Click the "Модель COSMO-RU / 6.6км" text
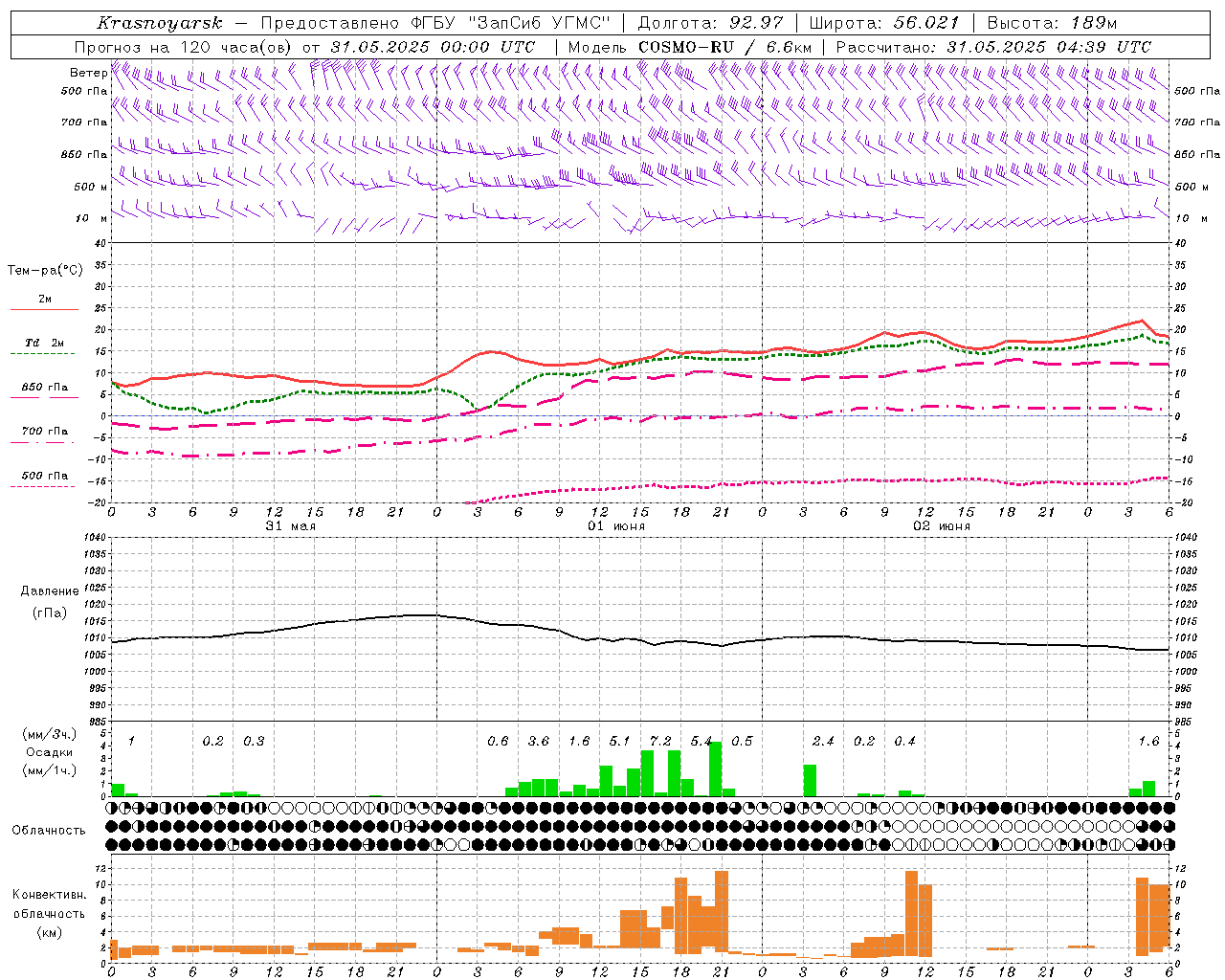The image size is (1225, 980). point(690,47)
